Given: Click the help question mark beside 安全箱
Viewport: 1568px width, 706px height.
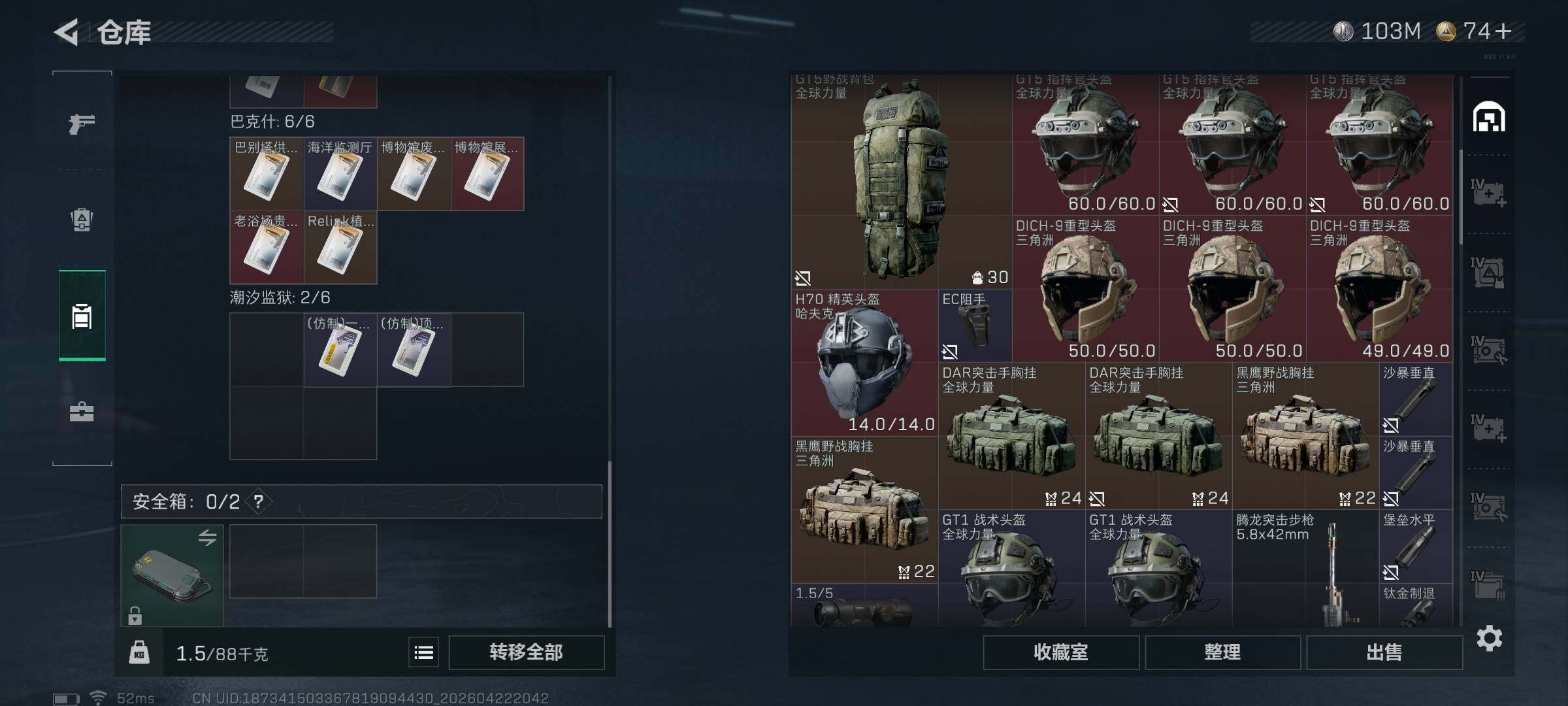Looking at the screenshot, I should pos(259,501).
